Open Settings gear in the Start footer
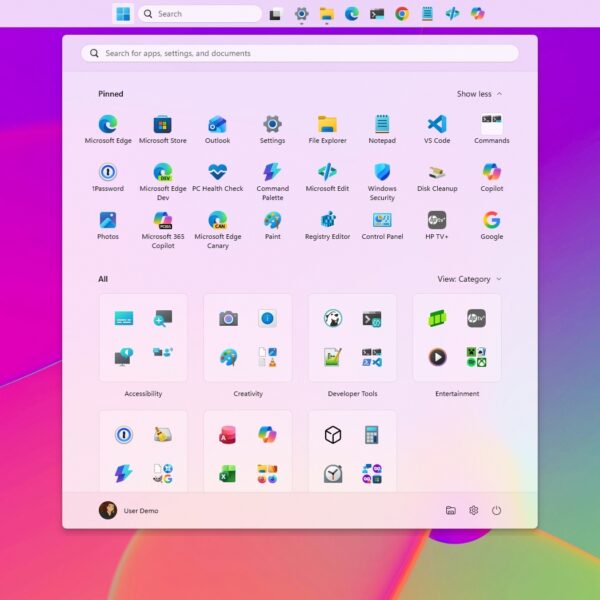 [x=474, y=510]
